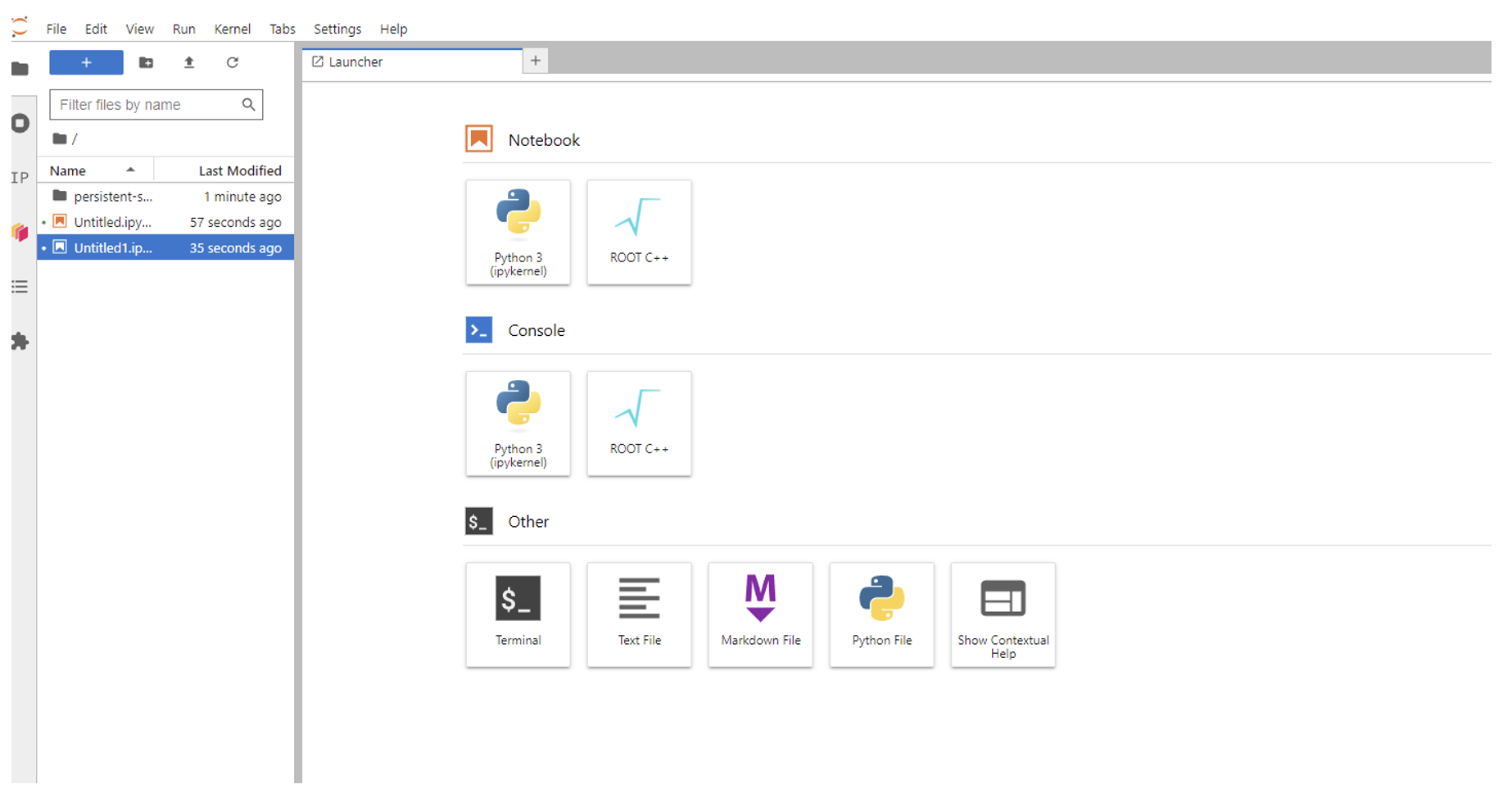Screen dimensions: 1512x798
Task: Open the extension manager puzzle icon
Action: 20,342
